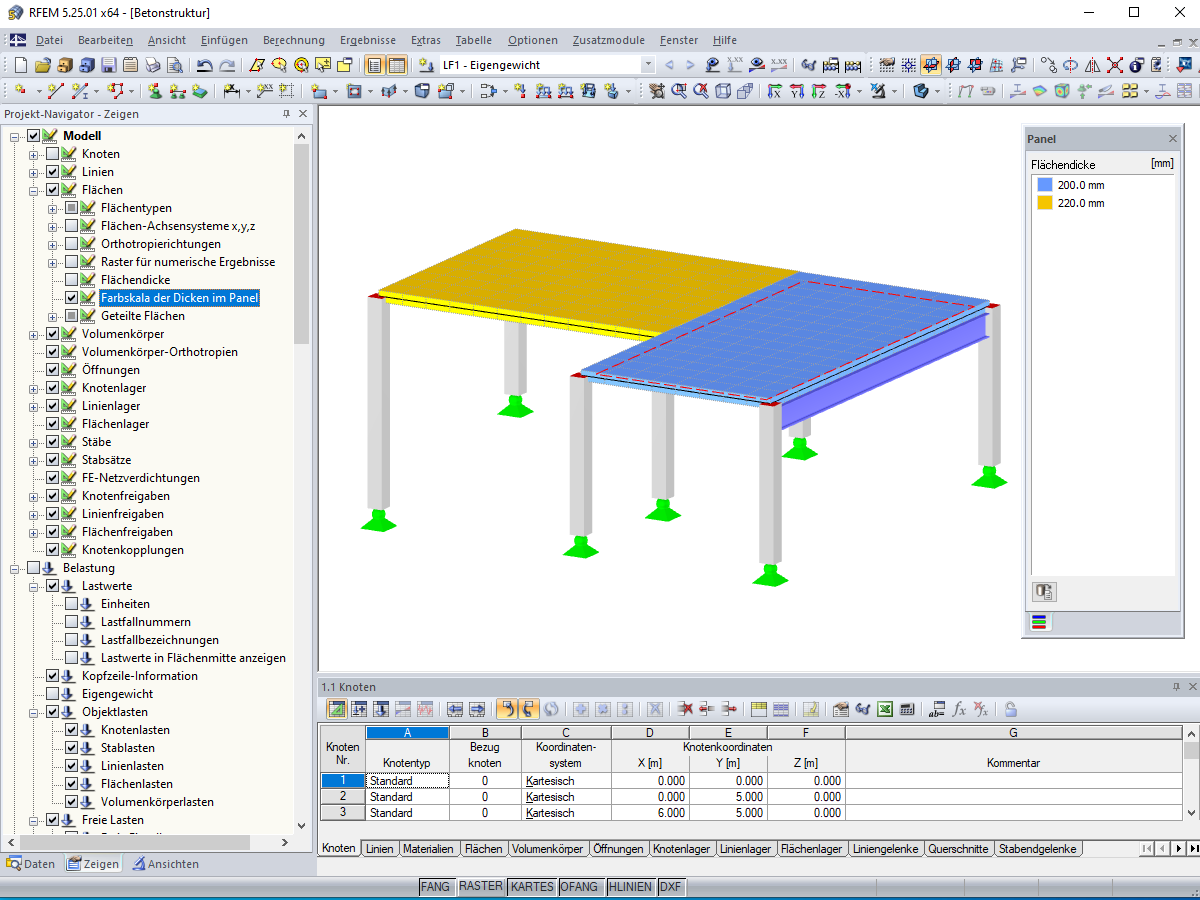Viewport: 1200px width, 900px height.
Task: Collapse the Modell tree node
Action: pyautogui.click(x=15, y=136)
